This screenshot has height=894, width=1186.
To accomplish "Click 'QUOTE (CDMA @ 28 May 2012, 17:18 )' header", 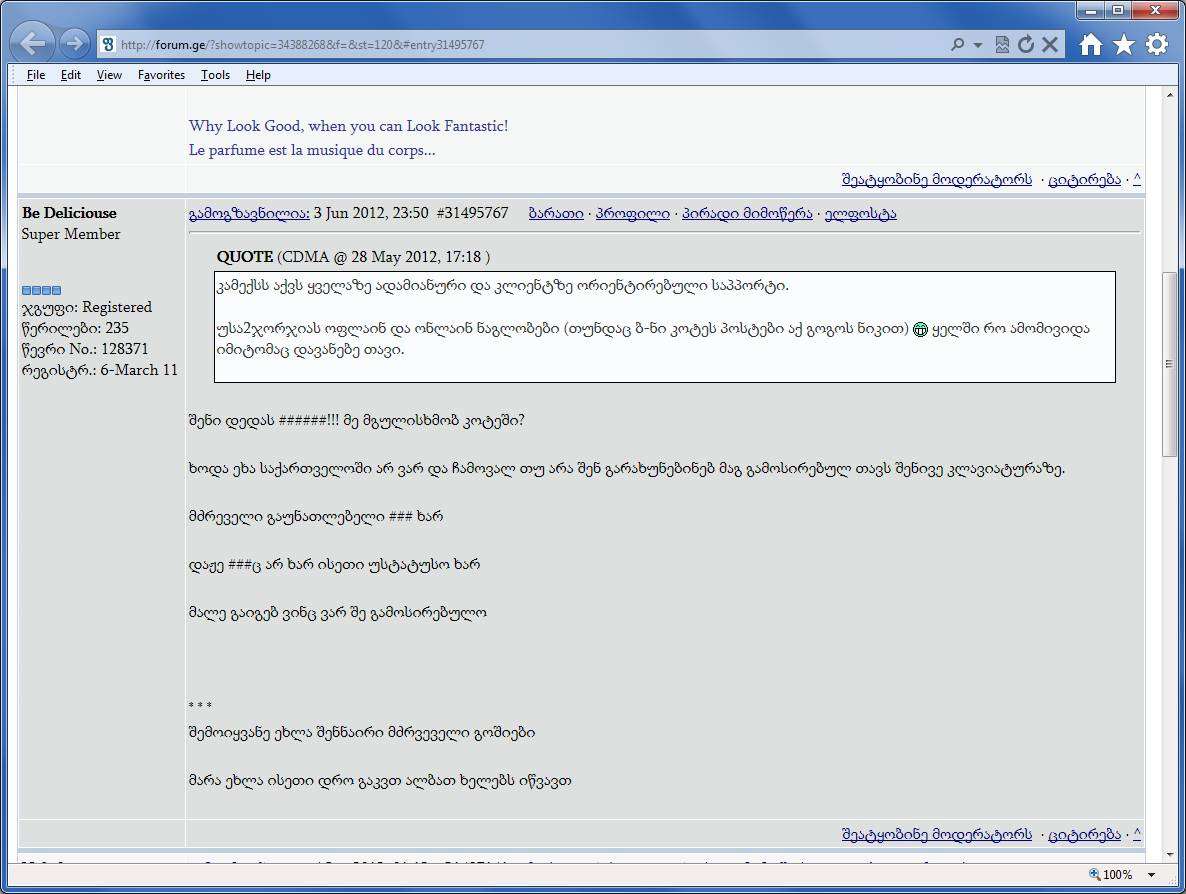I will click(353, 256).
